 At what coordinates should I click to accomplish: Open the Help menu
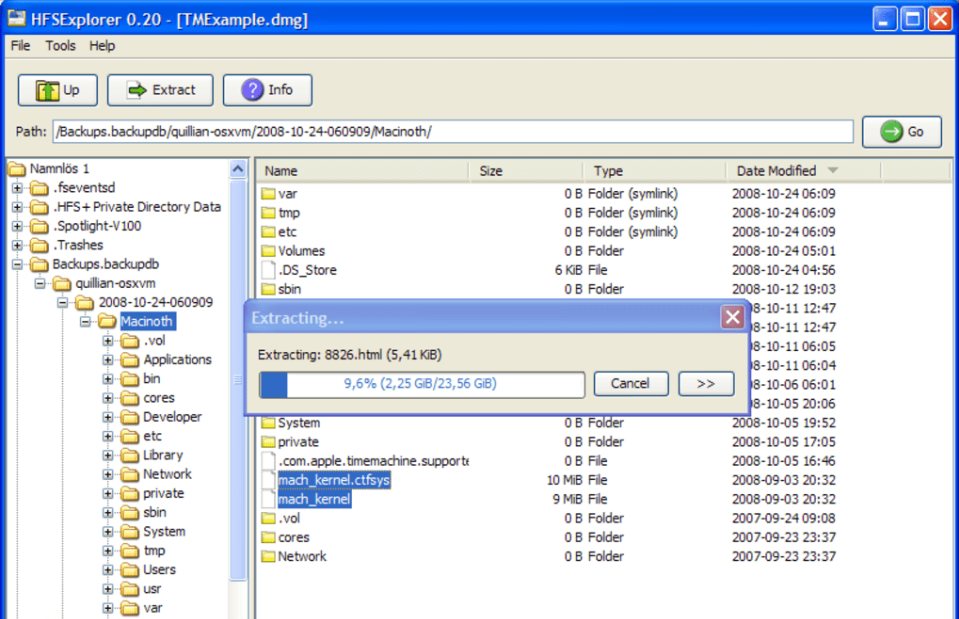coord(102,46)
